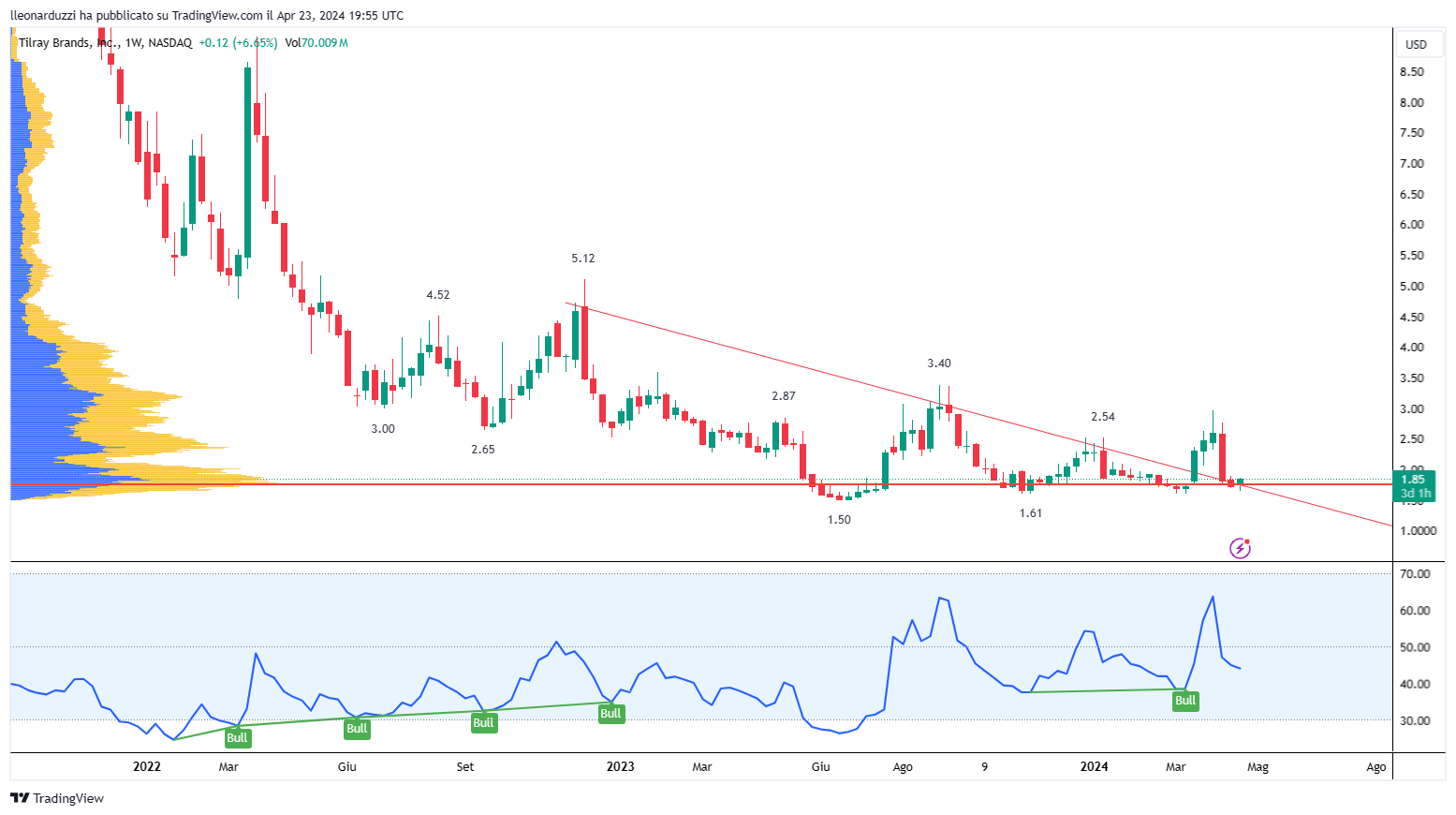Click the 4.52 price annotation
Image resolution: width=1456 pixels, height=815 pixels.
[438, 295]
